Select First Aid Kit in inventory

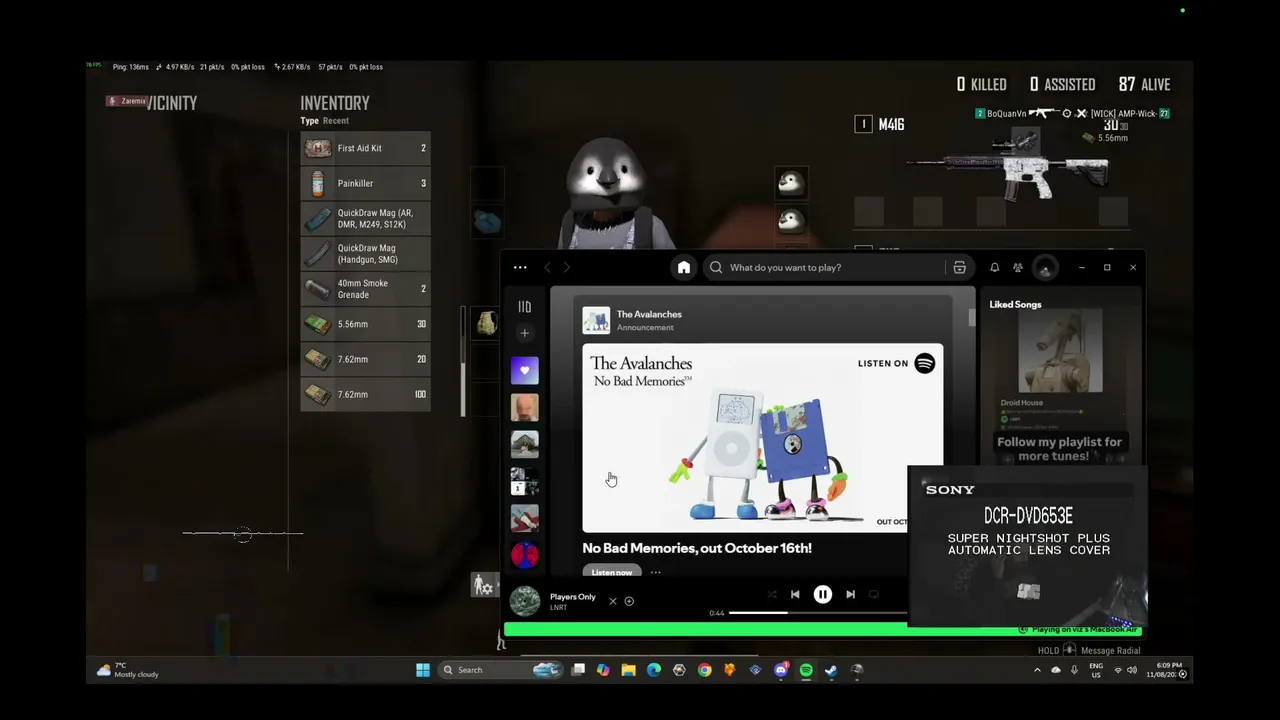365,148
